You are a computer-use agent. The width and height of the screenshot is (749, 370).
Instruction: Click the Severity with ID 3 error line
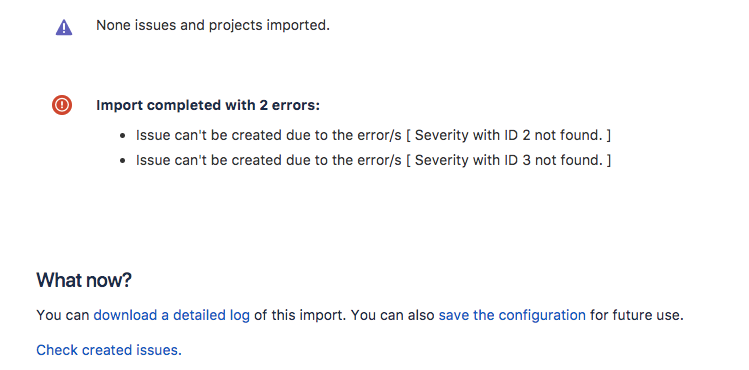(374, 160)
